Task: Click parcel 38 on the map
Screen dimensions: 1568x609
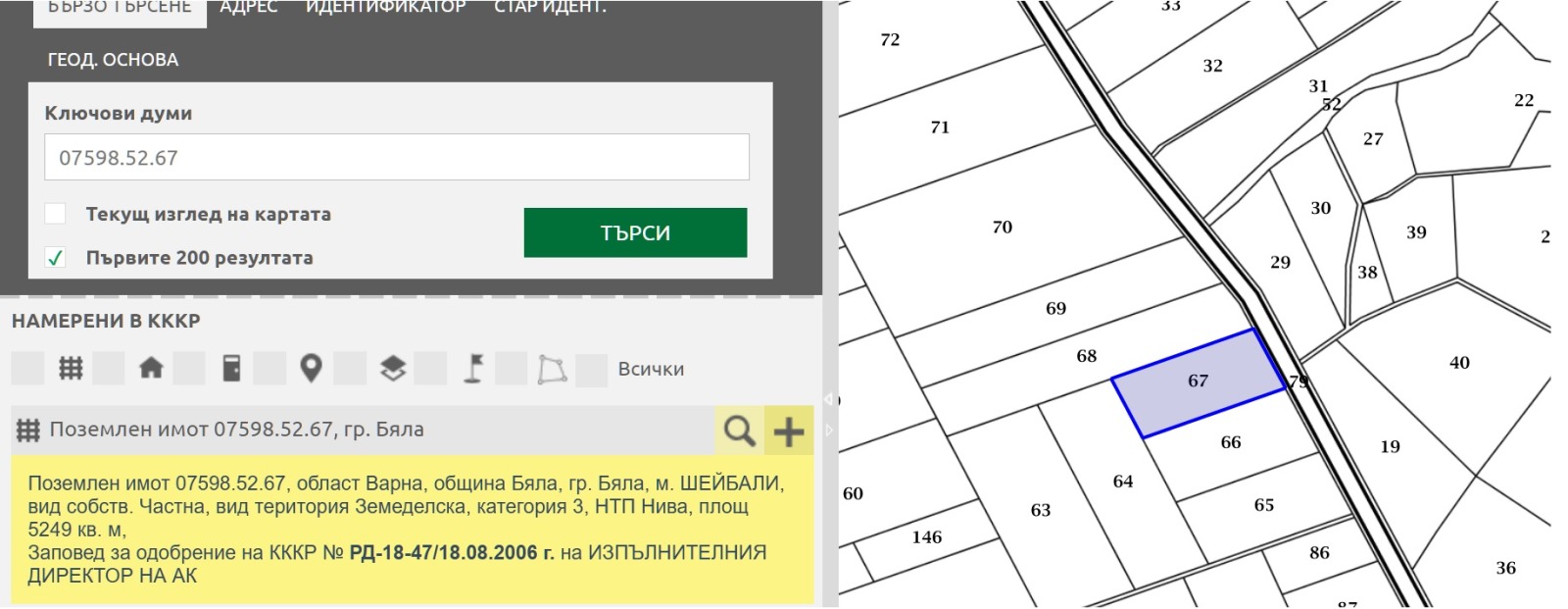Action: 1367,273
